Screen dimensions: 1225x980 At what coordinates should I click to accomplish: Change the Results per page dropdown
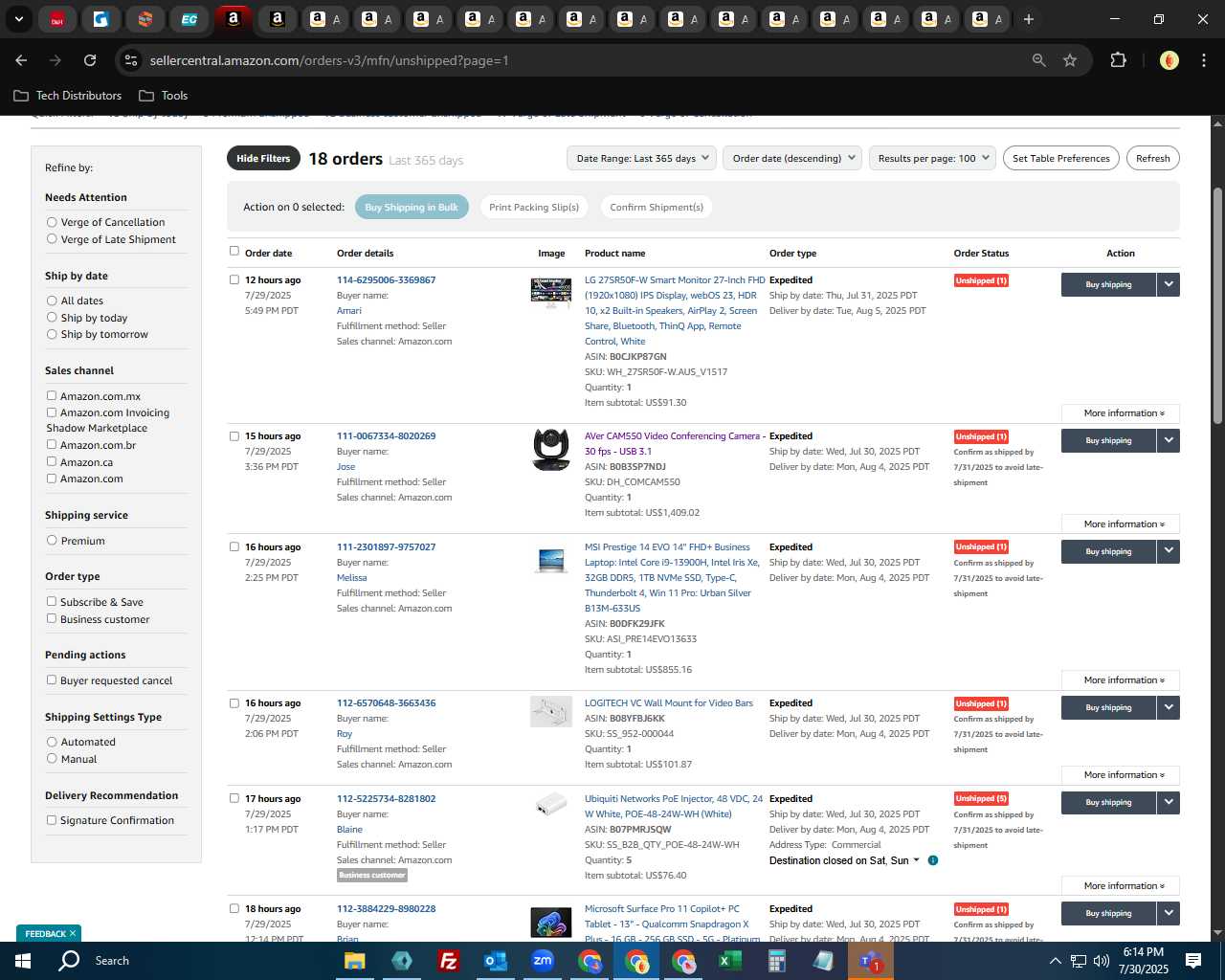933,159
